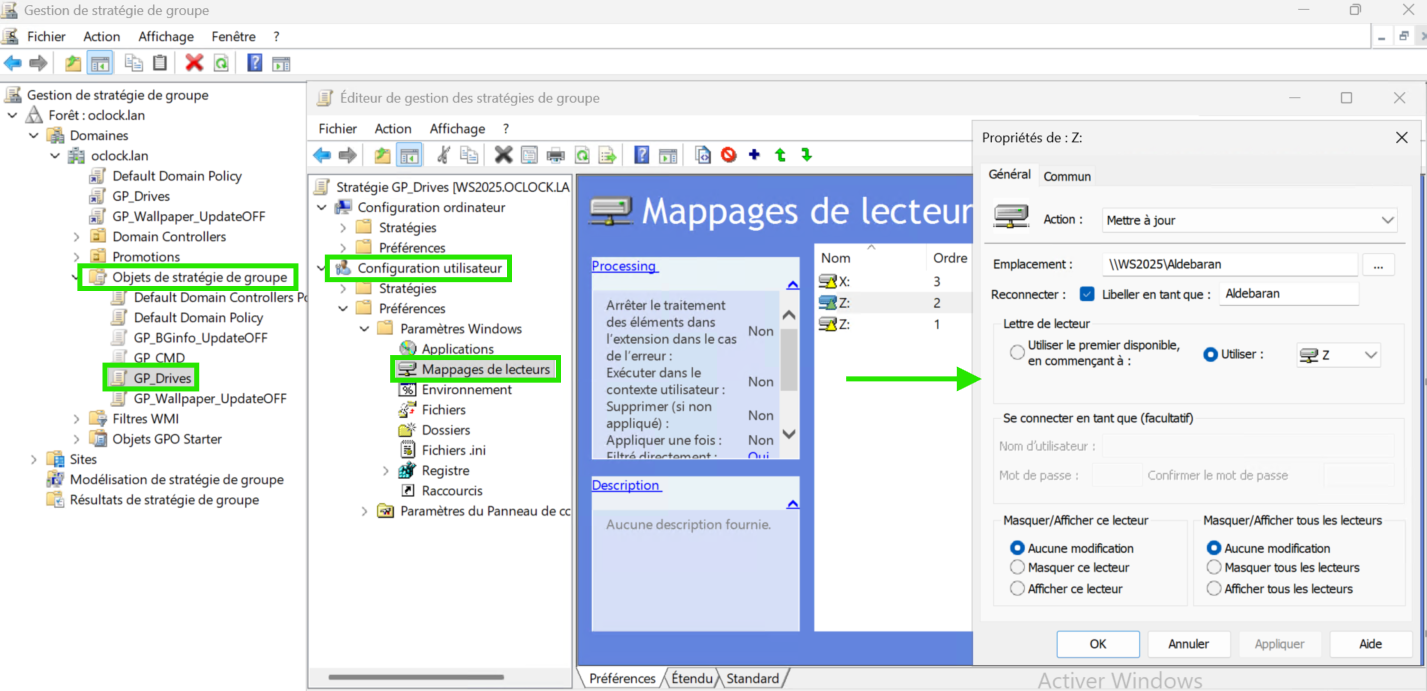The width and height of the screenshot is (1427, 691).
Task: Click the scissors cut icon in editor toolbar
Action: click(442, 155)
